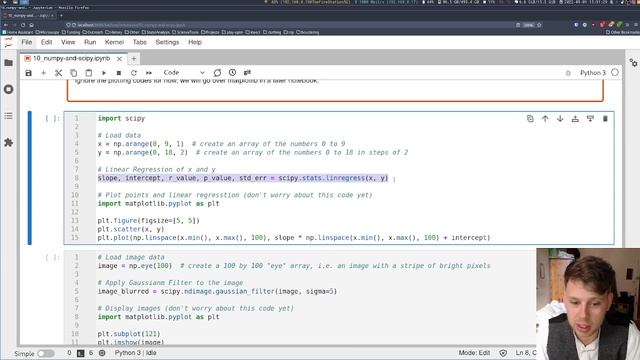Paste cell from clipboard in notebook toolbar
This screenshot has width=640, height=360.
tap(89, 73)
